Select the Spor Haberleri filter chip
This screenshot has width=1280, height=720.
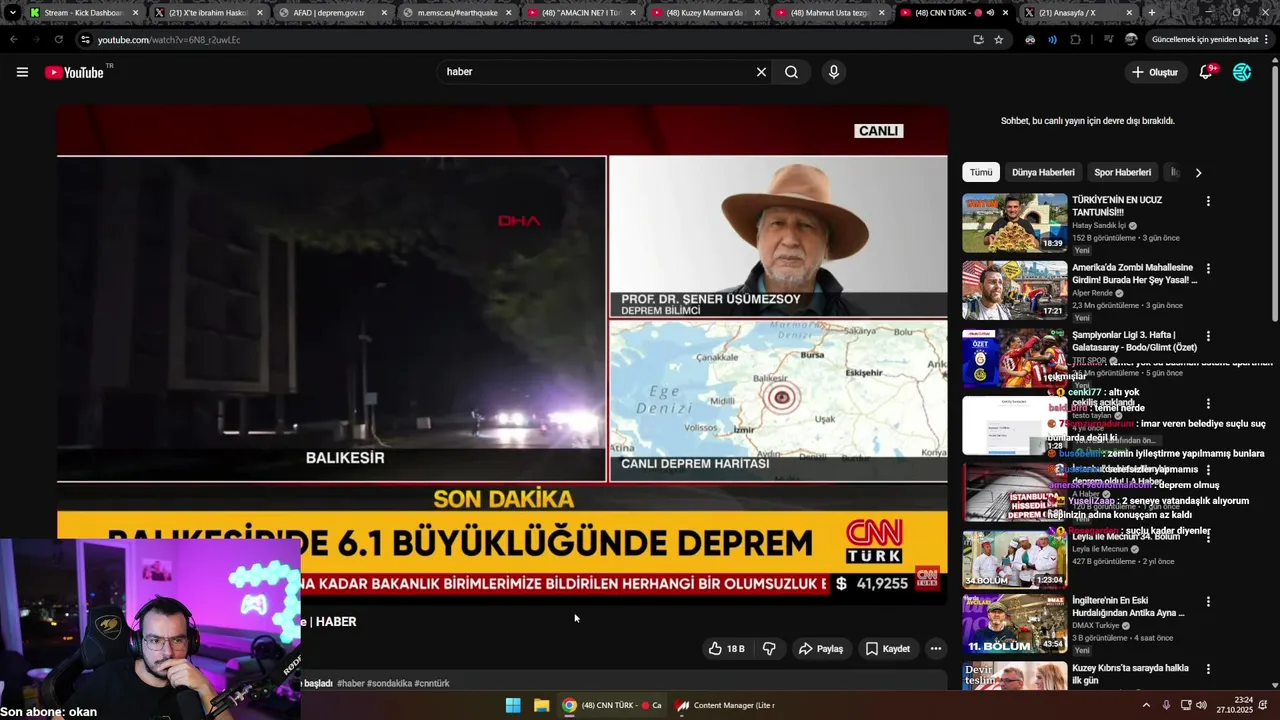1122,172
